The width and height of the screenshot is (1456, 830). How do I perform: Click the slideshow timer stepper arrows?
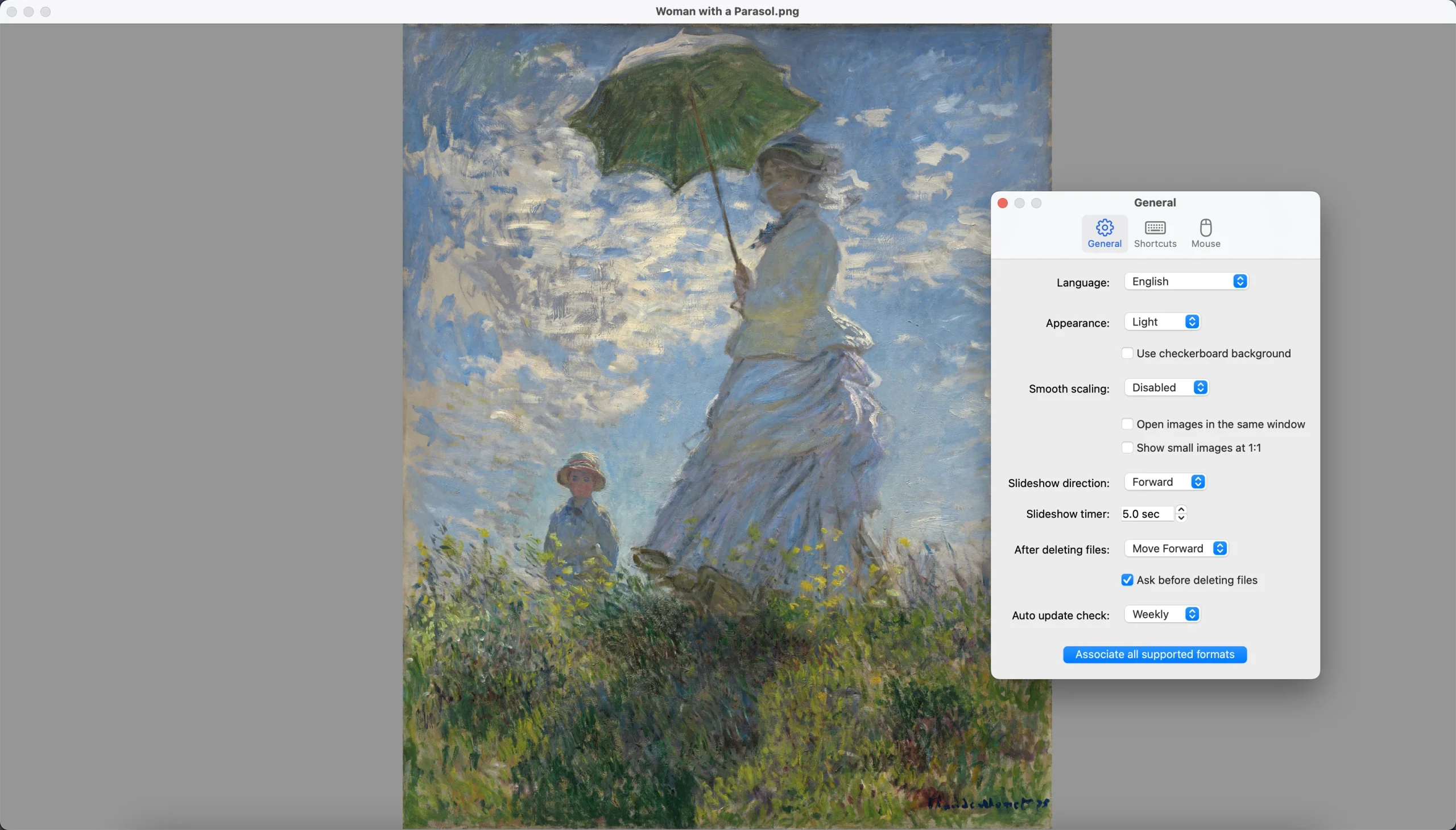tap(1181, 514)
